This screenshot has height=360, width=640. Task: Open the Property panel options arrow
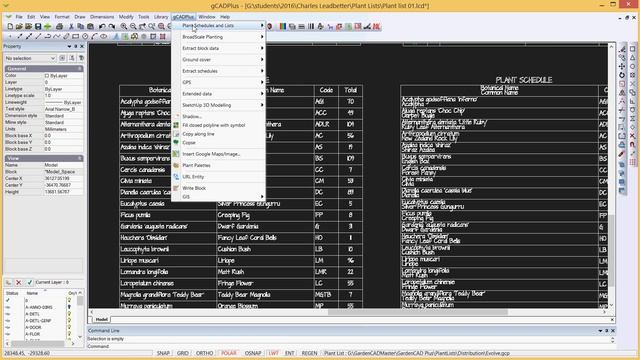click(69, 47)
